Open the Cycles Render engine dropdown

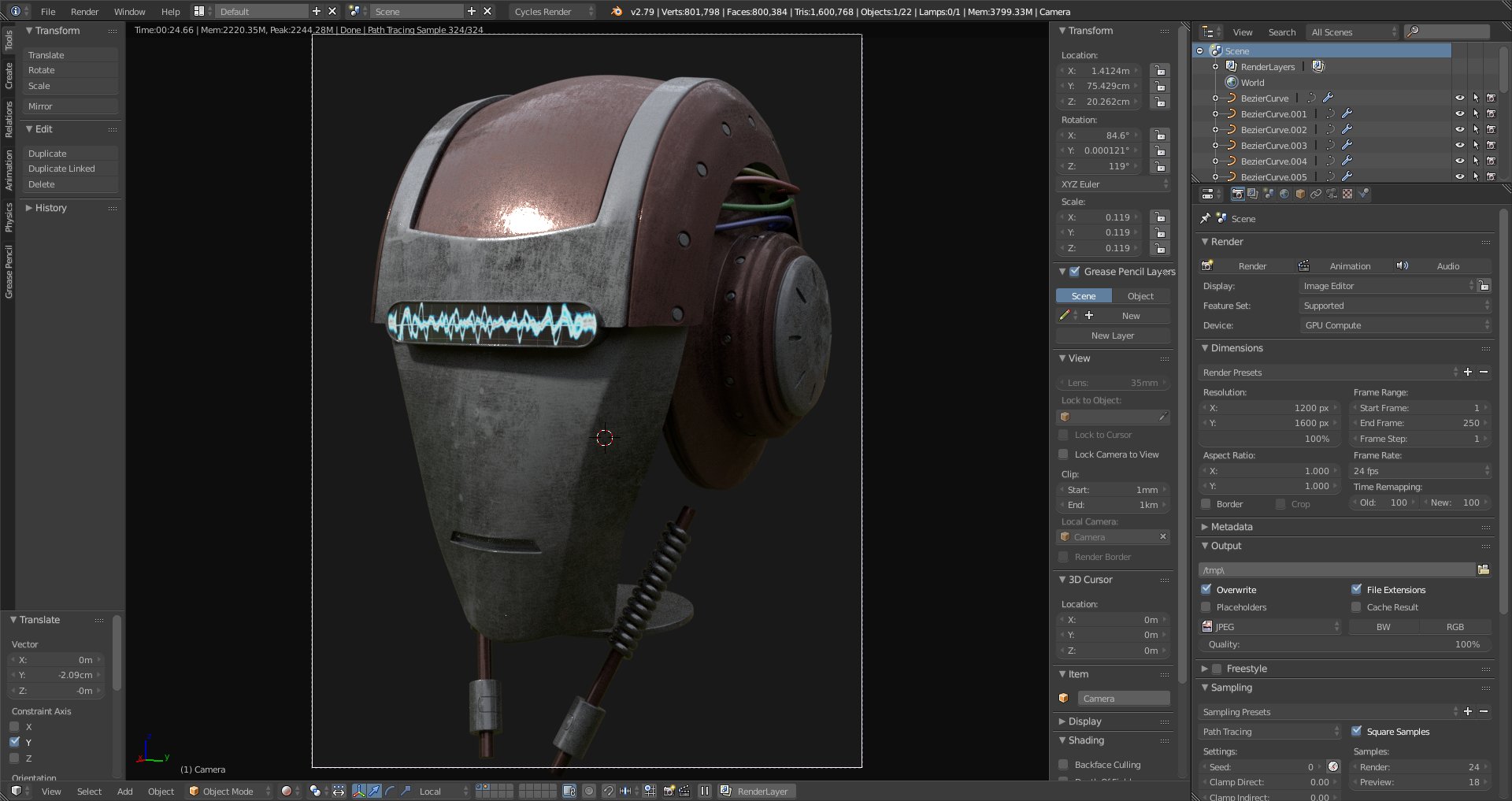pos(553,11)
